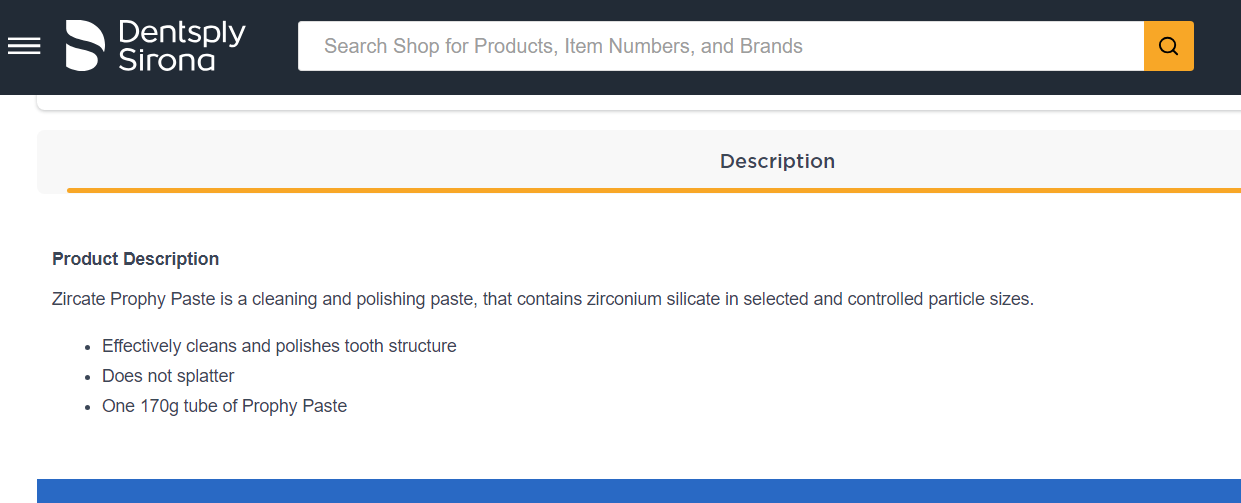Click the word Zircate in the description
This screenshot has height=503, width=1241.
(78, 299)
